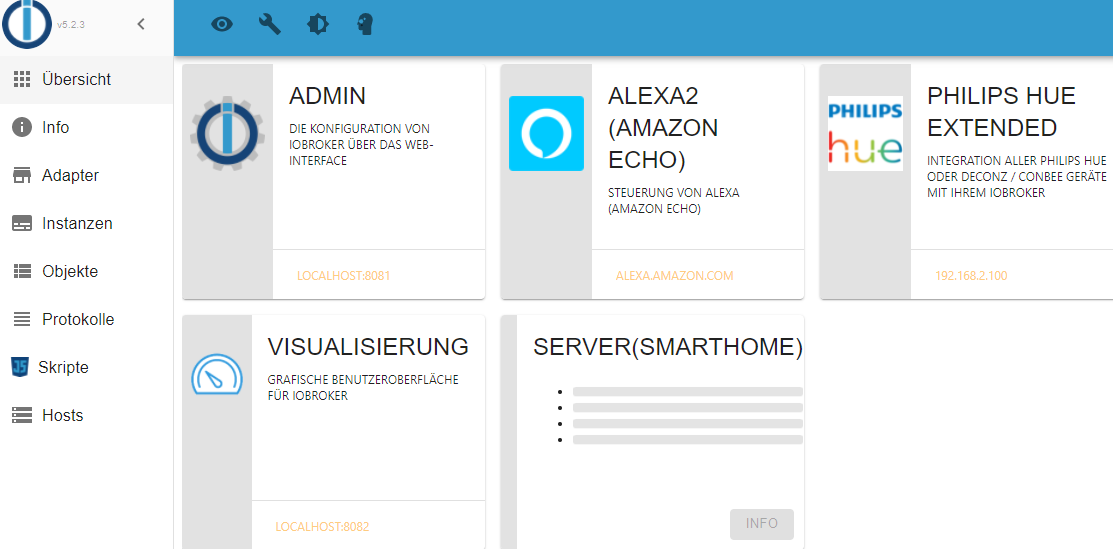Open the LOCALHOST:8082 link
The image size is (1113, 549).
click(x=322, y=527)
